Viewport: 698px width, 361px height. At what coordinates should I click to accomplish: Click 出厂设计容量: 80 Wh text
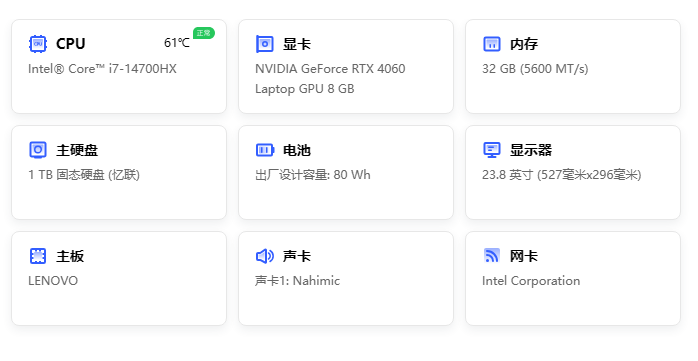click(x=312, y=174)
